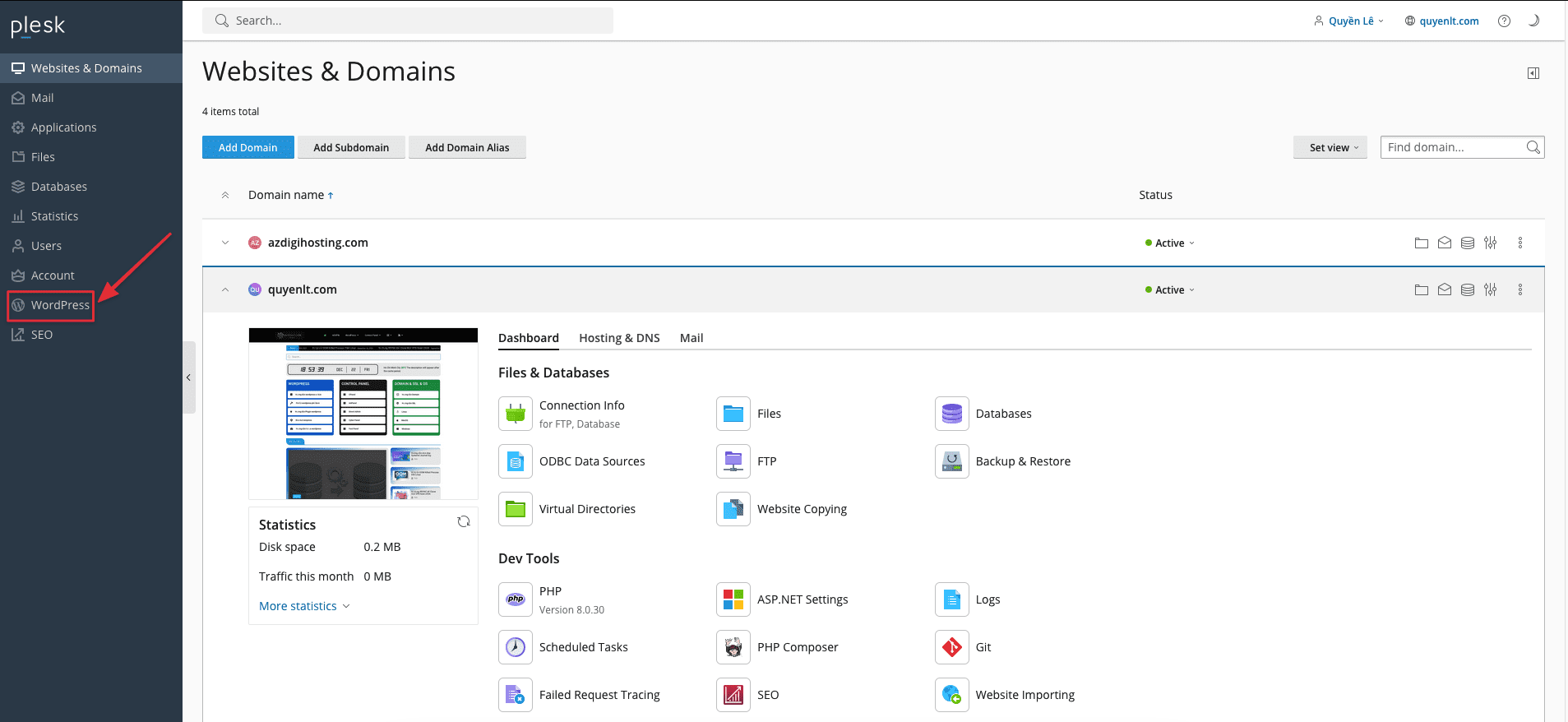Open Backup & Restore icon

[951, 461]
